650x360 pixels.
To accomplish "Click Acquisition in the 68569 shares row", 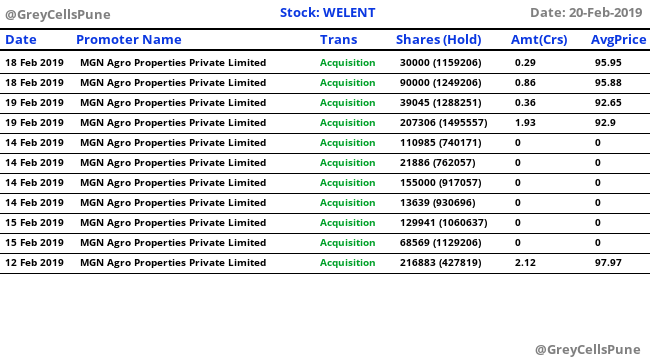I will coord(347,243).
